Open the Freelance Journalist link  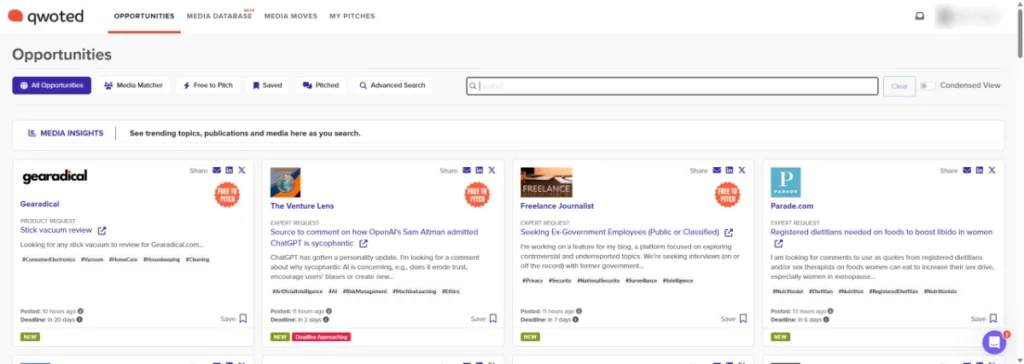point(557,206)
